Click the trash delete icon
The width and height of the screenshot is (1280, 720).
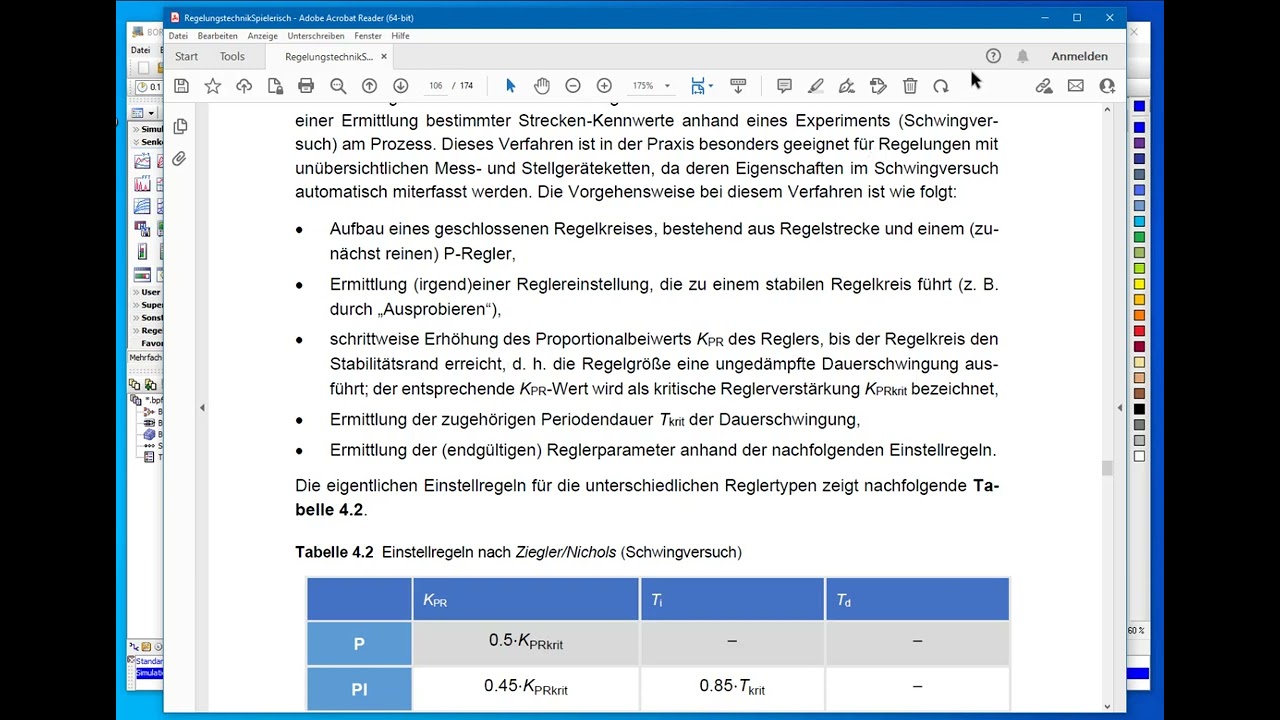(x=910, y=86)
